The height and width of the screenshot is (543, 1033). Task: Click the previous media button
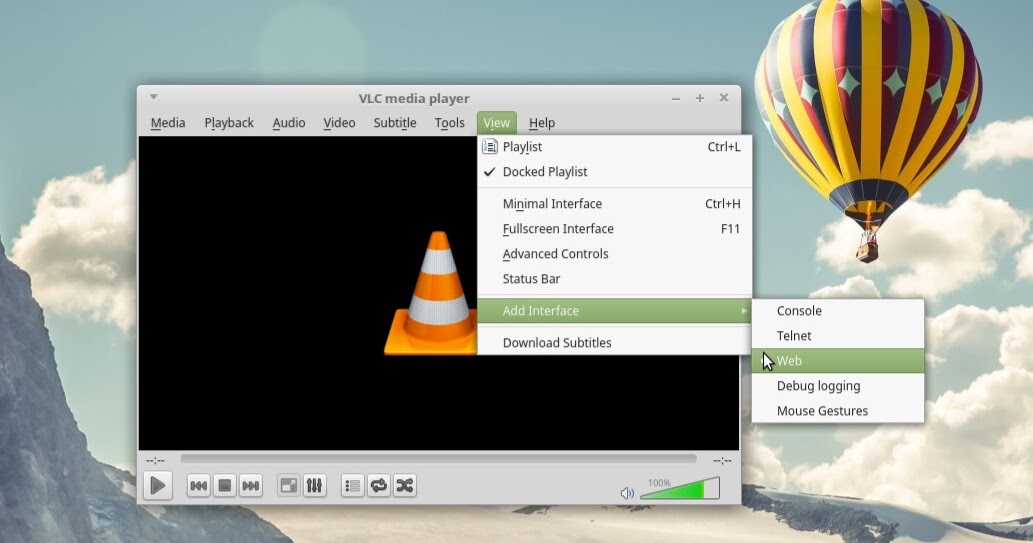click(199, 486)
